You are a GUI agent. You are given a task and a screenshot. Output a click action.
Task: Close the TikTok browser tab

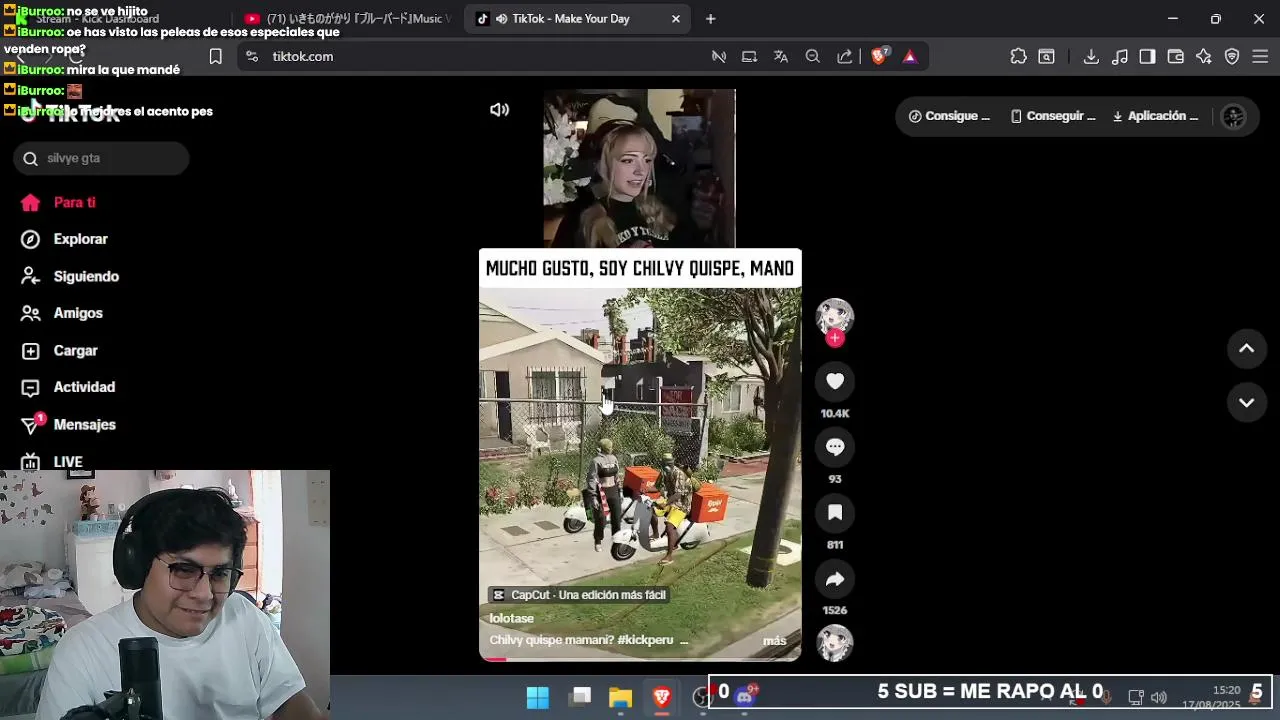[675, 19]
